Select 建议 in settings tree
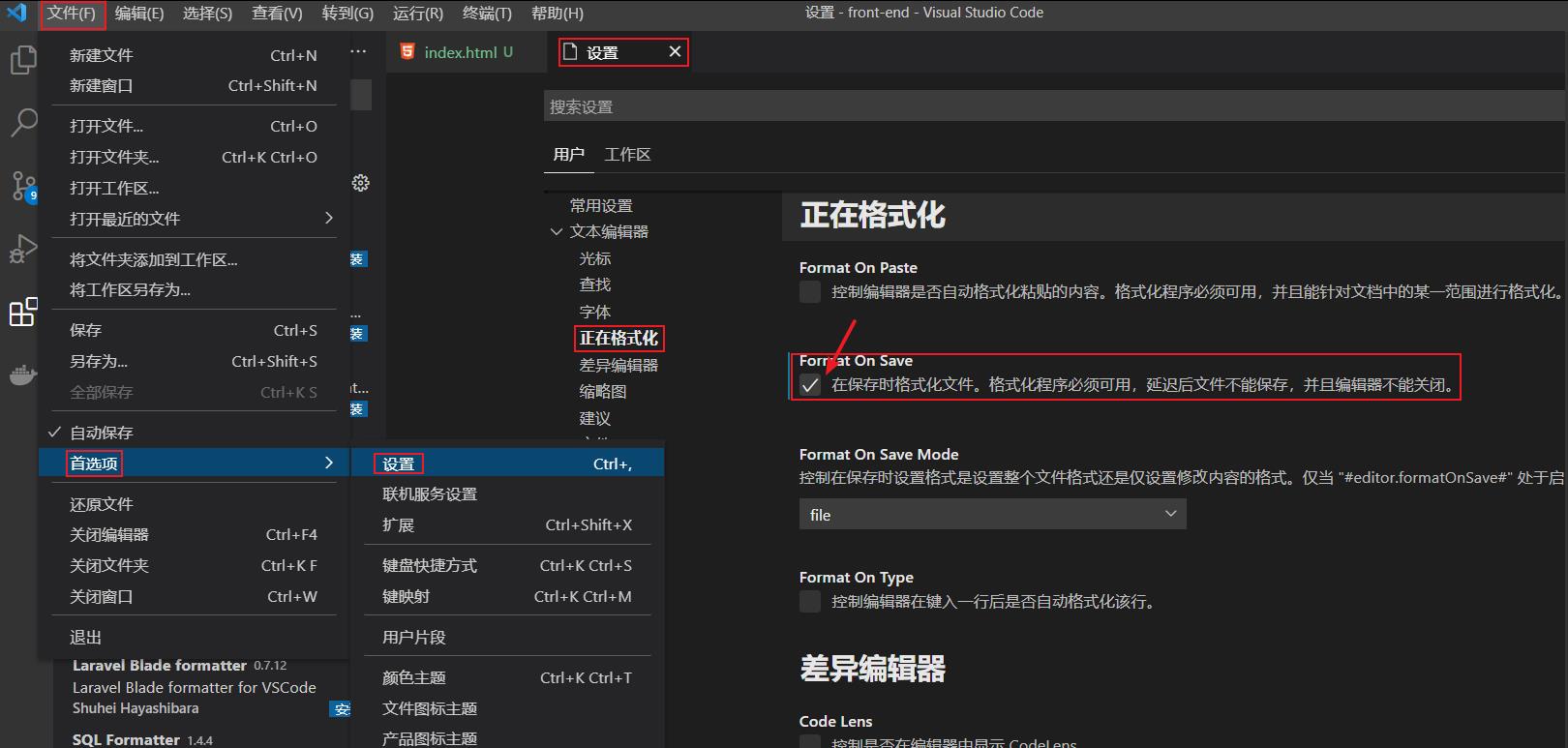The width and height of the screenshot is (1568, 748). [595, 418]
